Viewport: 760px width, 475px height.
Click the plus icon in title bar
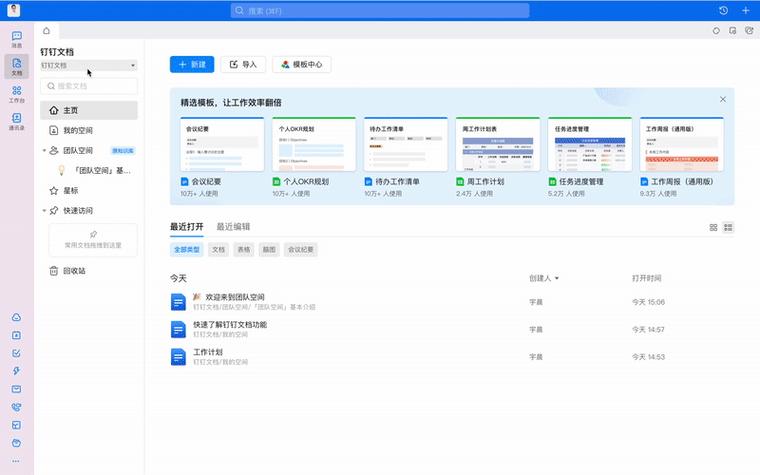pos(745,10)
